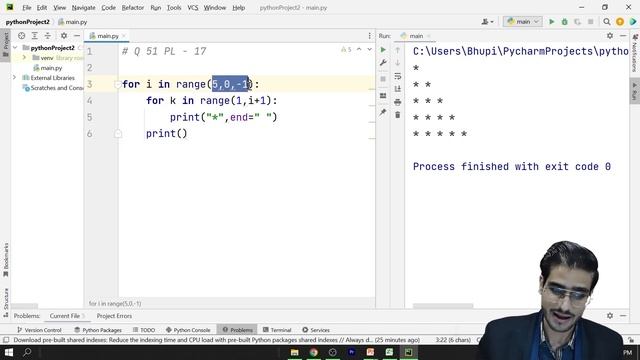Print the run console output
This screenshot has height=360, width=640.
point(398,102)
